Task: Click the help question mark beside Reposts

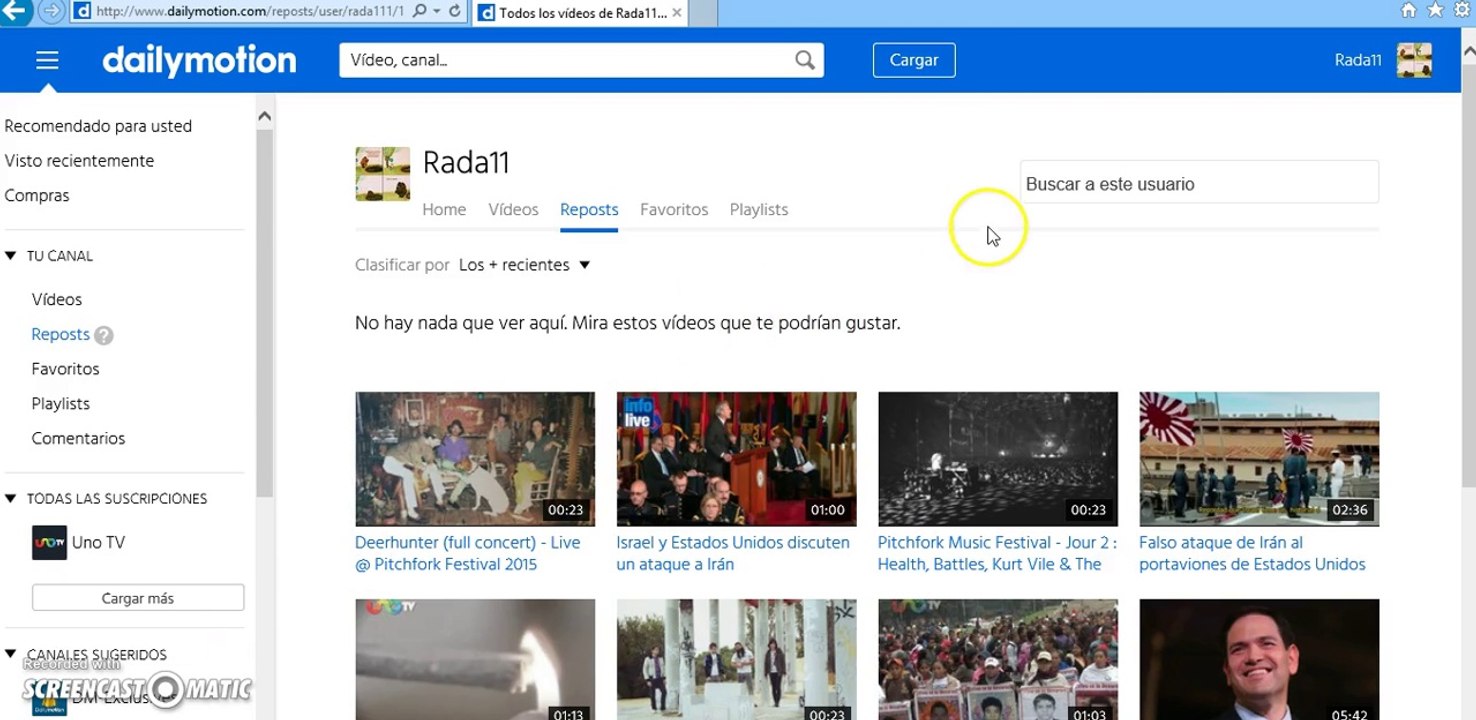Action: [104, 336]
